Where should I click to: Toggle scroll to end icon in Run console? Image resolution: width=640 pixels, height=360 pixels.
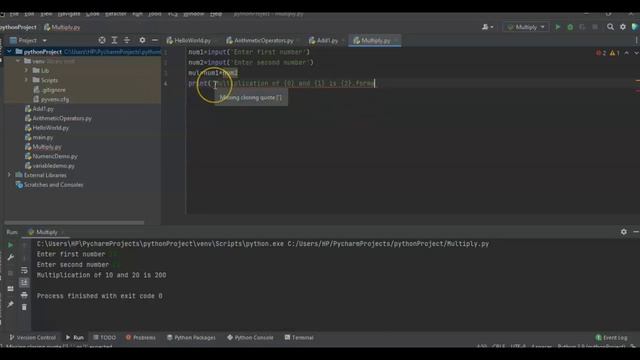24,282
